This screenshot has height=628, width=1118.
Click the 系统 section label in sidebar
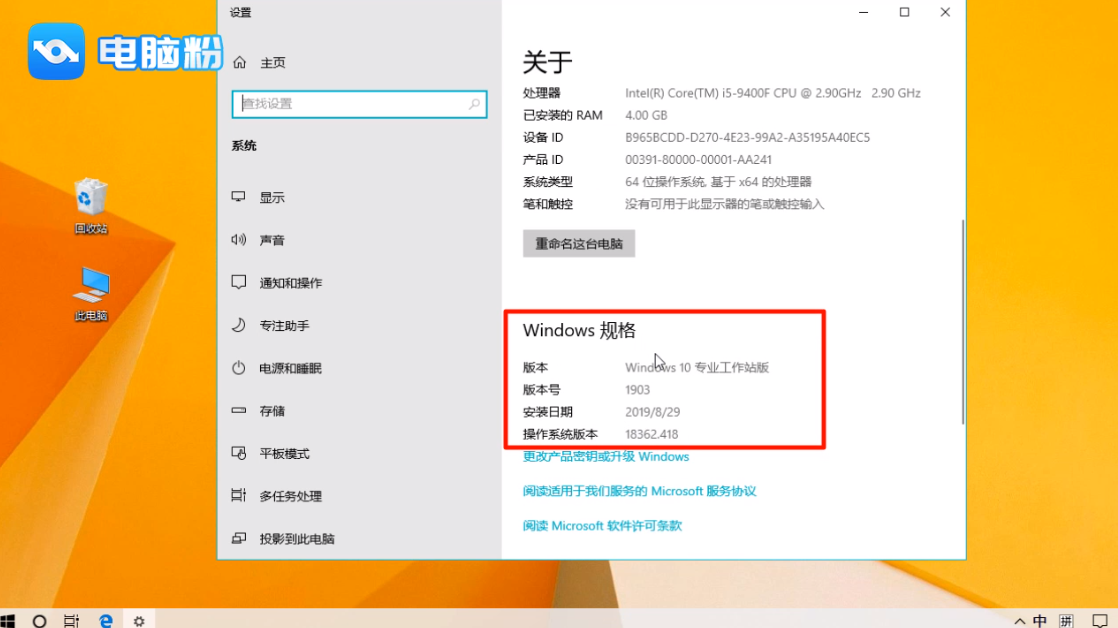tap(244, 145)
